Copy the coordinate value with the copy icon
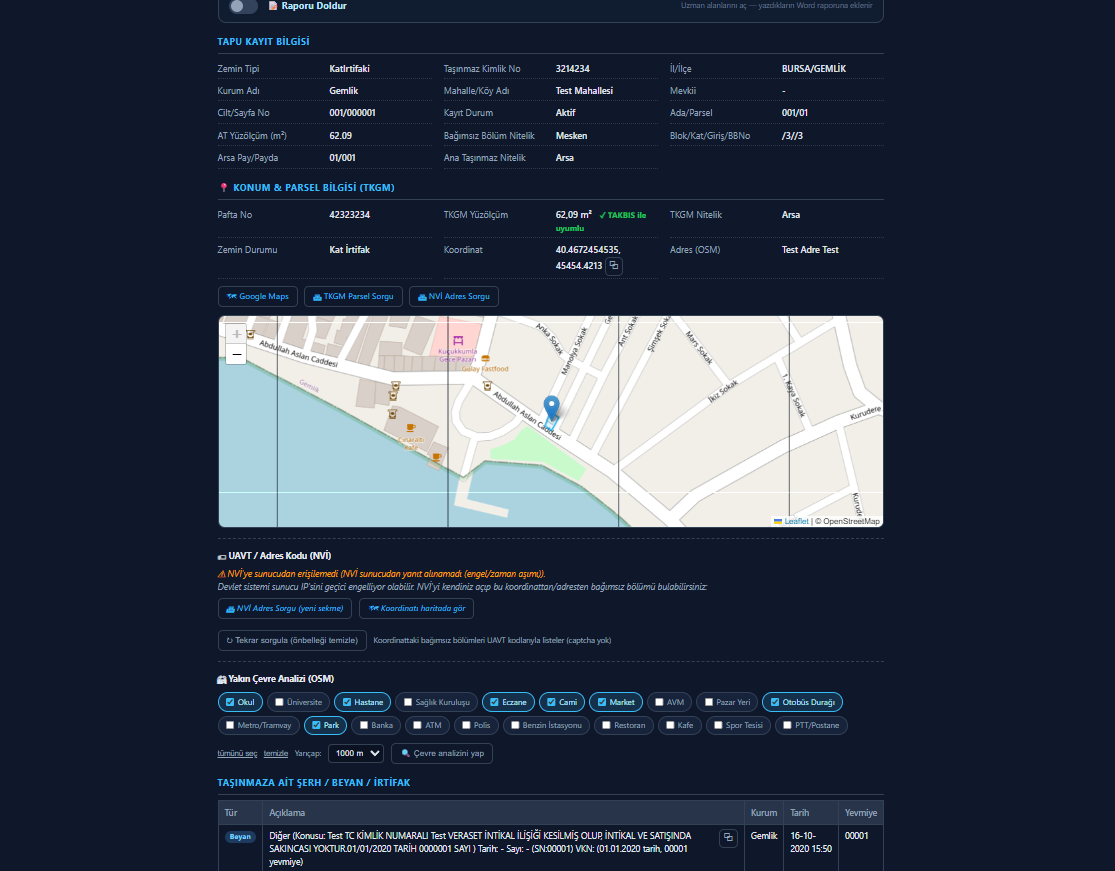The image size is (1115, 871). click(614, 266)
